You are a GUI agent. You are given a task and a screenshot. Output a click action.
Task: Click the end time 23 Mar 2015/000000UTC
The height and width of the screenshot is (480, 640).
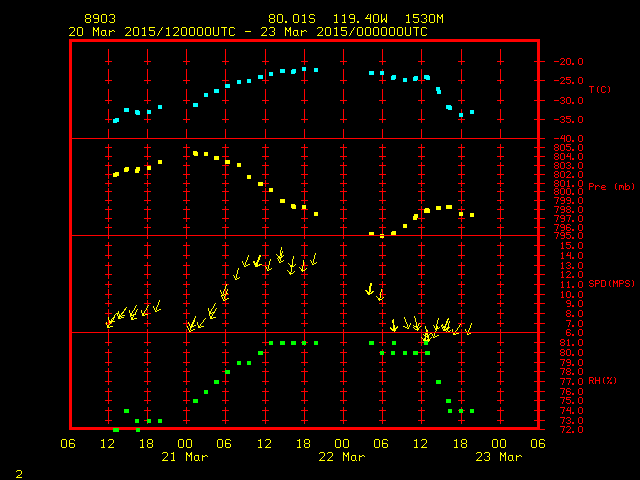click(344, 32)
